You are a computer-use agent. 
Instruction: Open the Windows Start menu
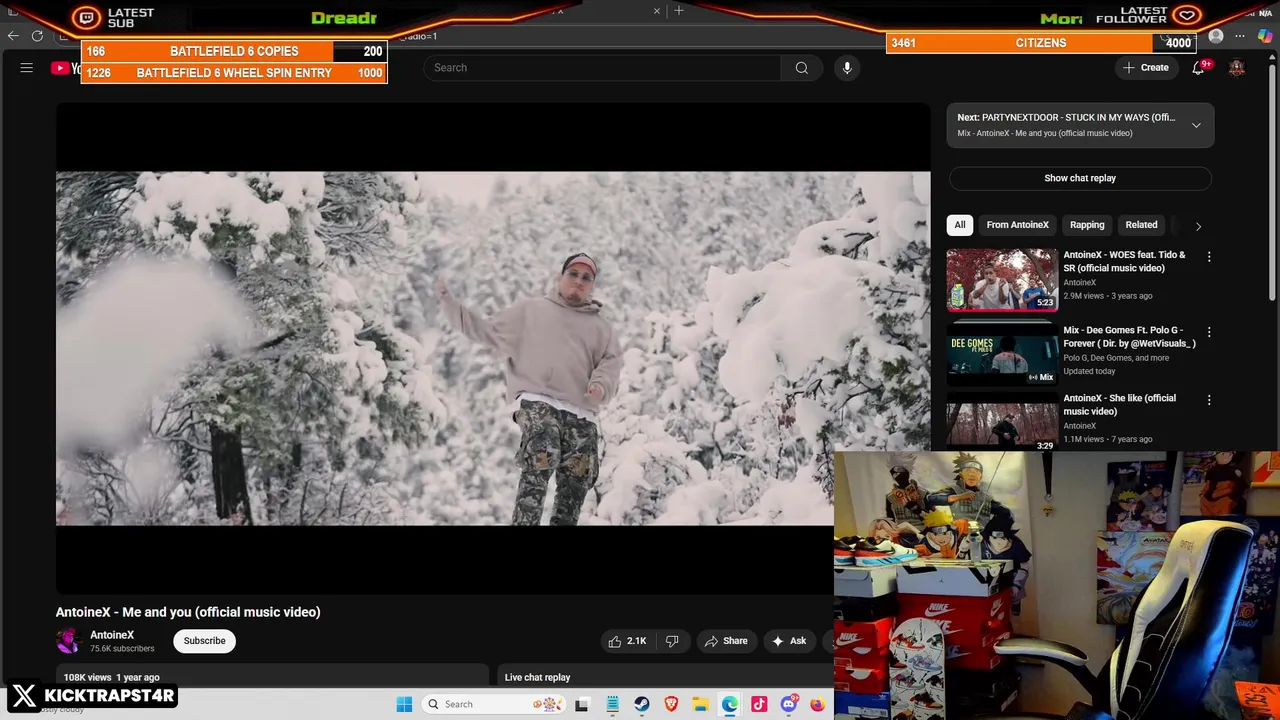(x=404, y=704)
